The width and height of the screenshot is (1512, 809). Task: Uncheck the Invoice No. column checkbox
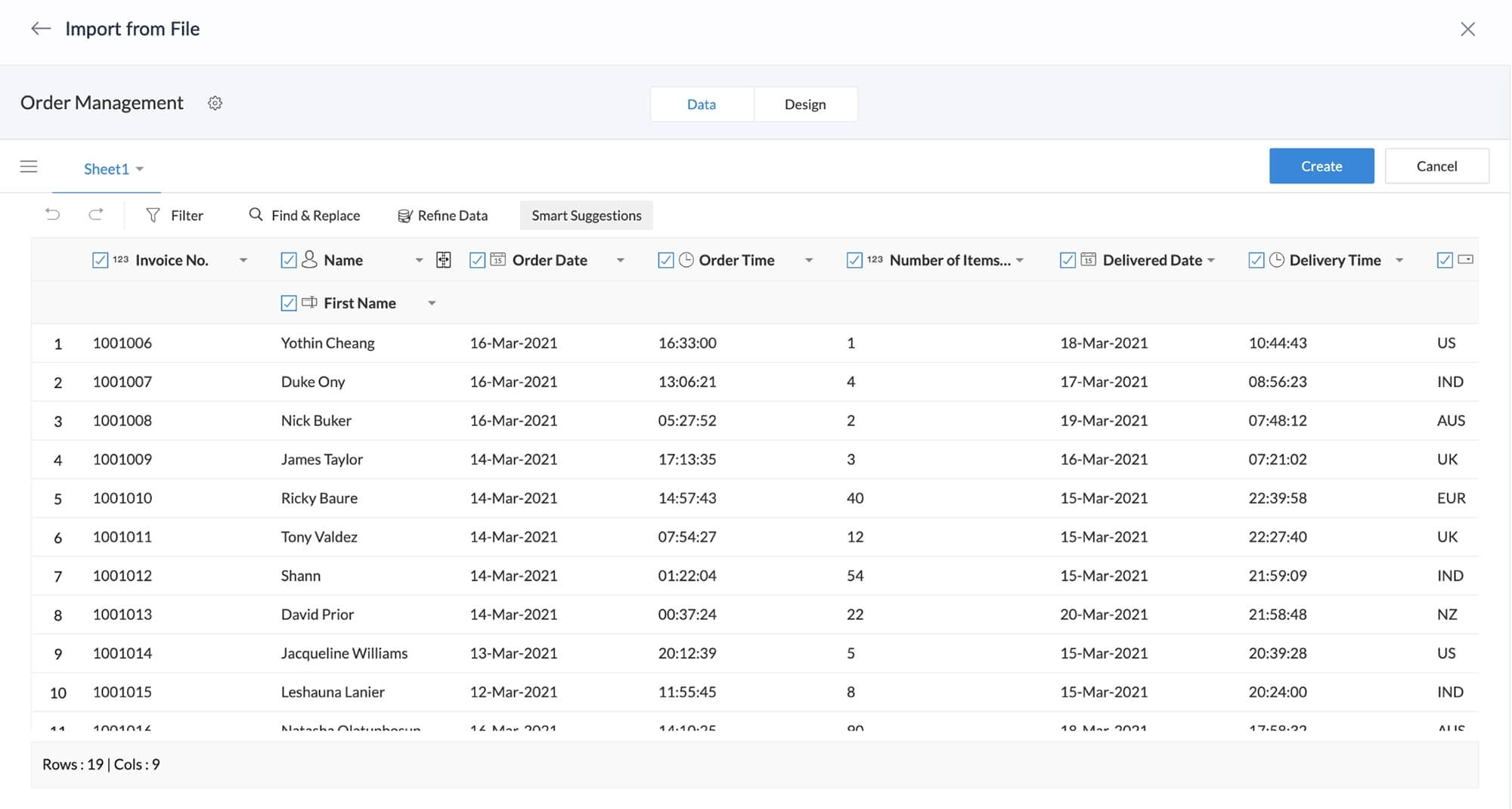point(100,260)
